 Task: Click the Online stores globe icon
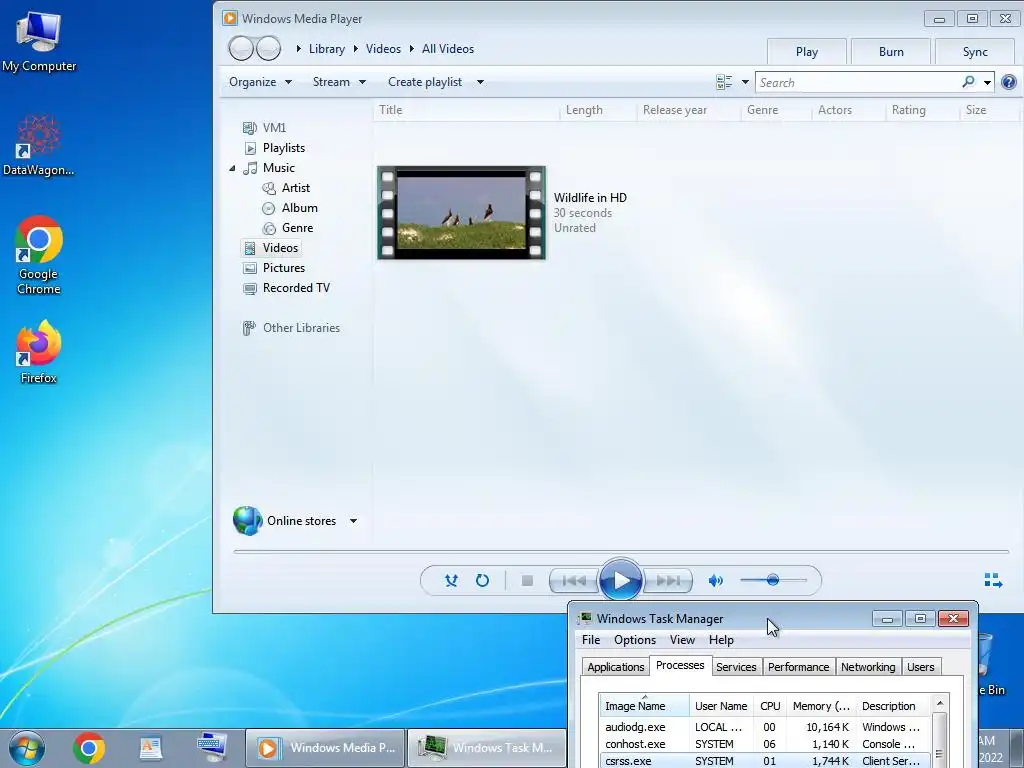pyautogui.click(x=248, y=520)
